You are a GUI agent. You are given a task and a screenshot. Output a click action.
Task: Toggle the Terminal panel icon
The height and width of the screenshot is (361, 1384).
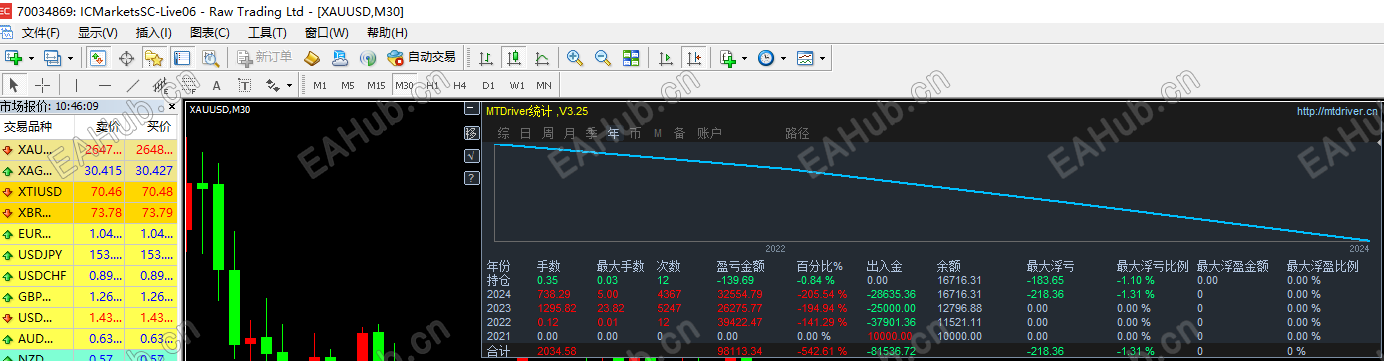point(181,57)
